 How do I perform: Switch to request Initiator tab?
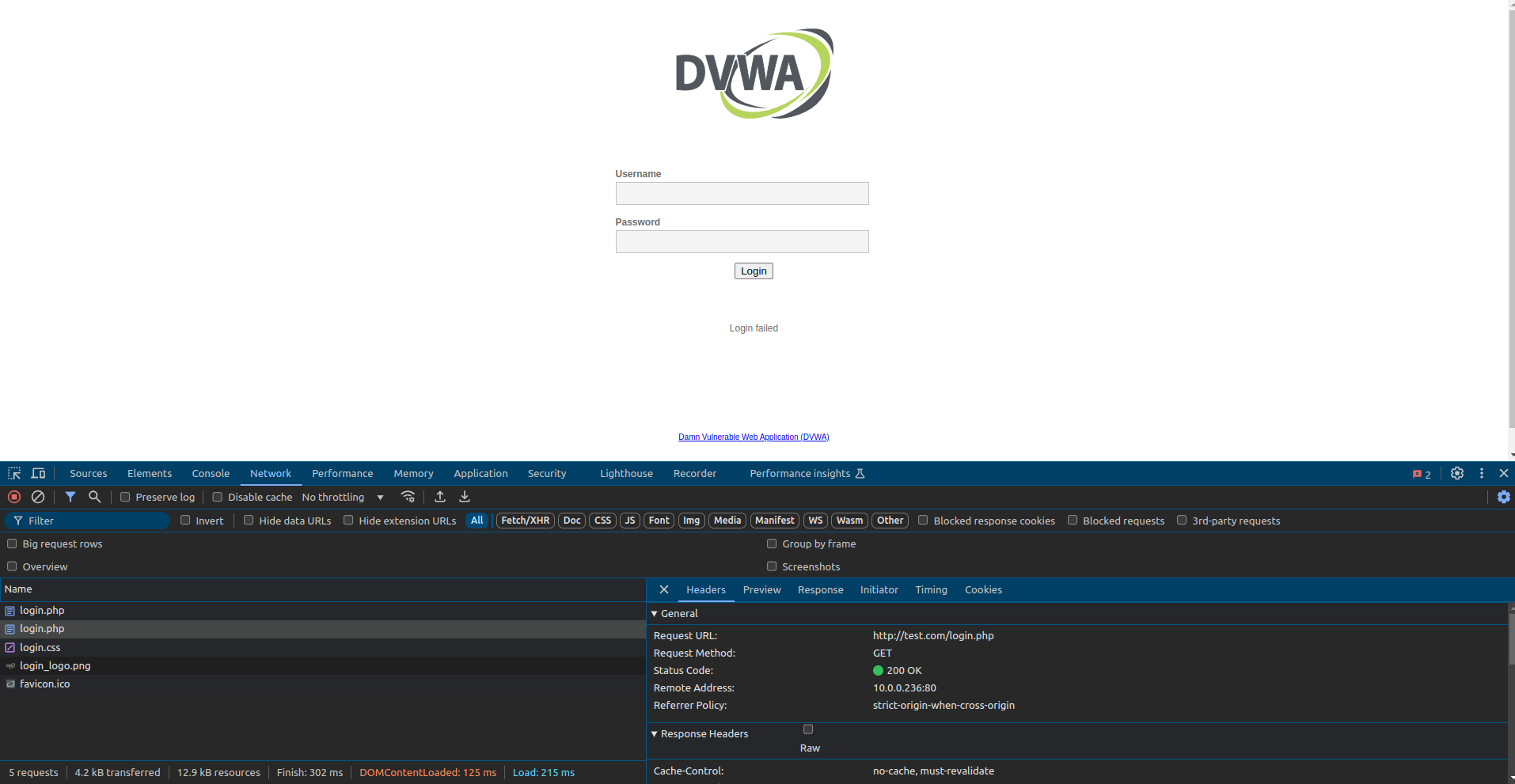(879, 589)
